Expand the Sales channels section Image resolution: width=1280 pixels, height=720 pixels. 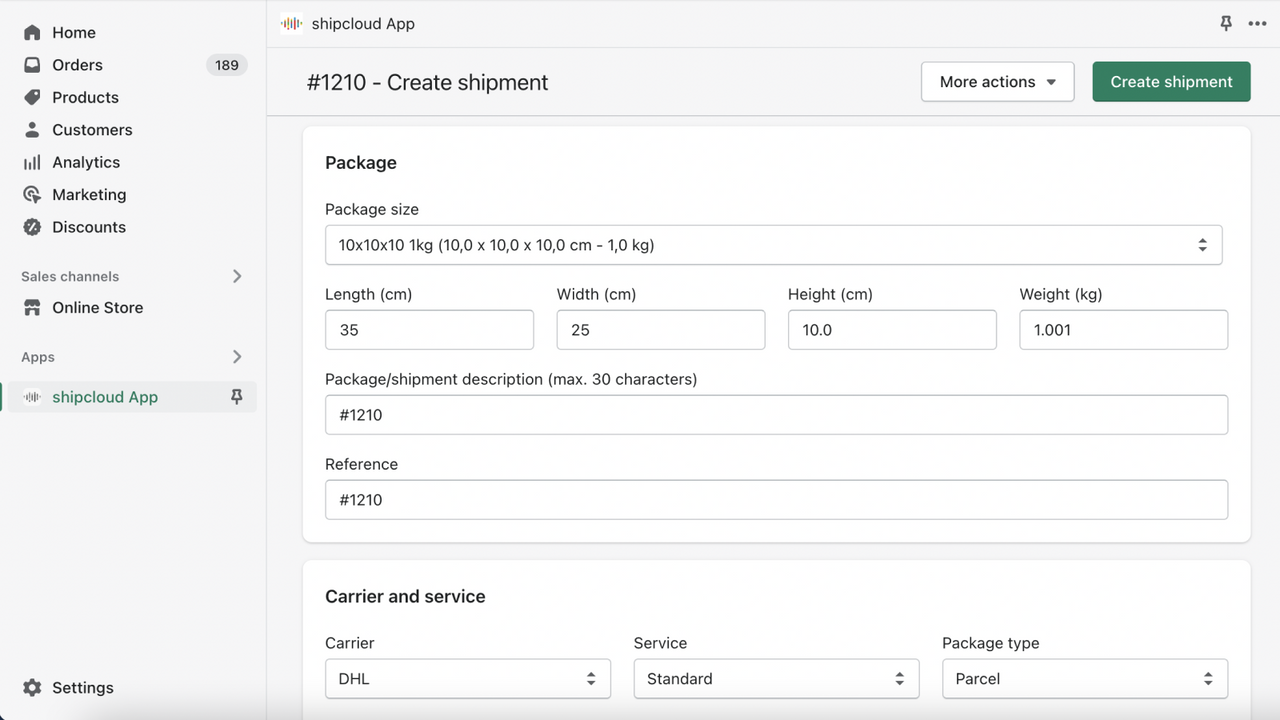237,276
